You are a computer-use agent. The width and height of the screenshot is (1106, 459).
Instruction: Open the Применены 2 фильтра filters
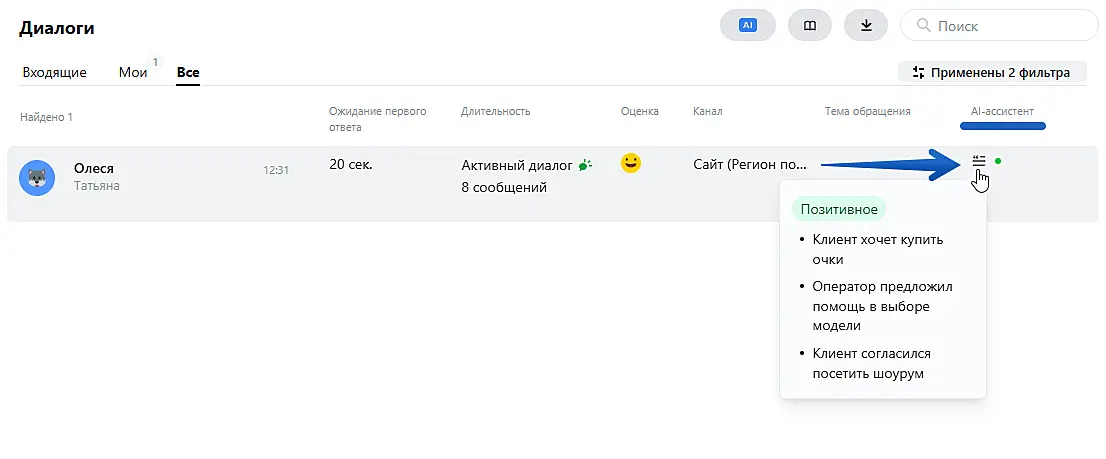[x=991, y=72]
